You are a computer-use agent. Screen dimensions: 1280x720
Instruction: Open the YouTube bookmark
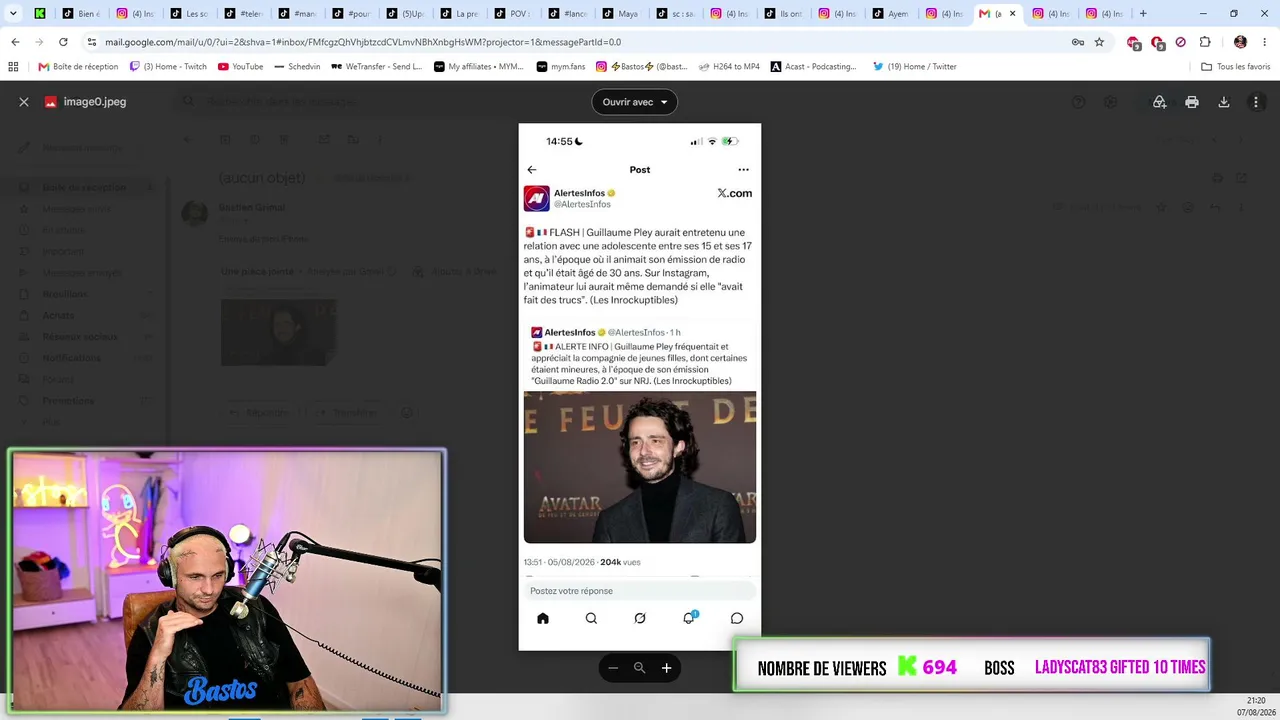click(x=240, y=67)
